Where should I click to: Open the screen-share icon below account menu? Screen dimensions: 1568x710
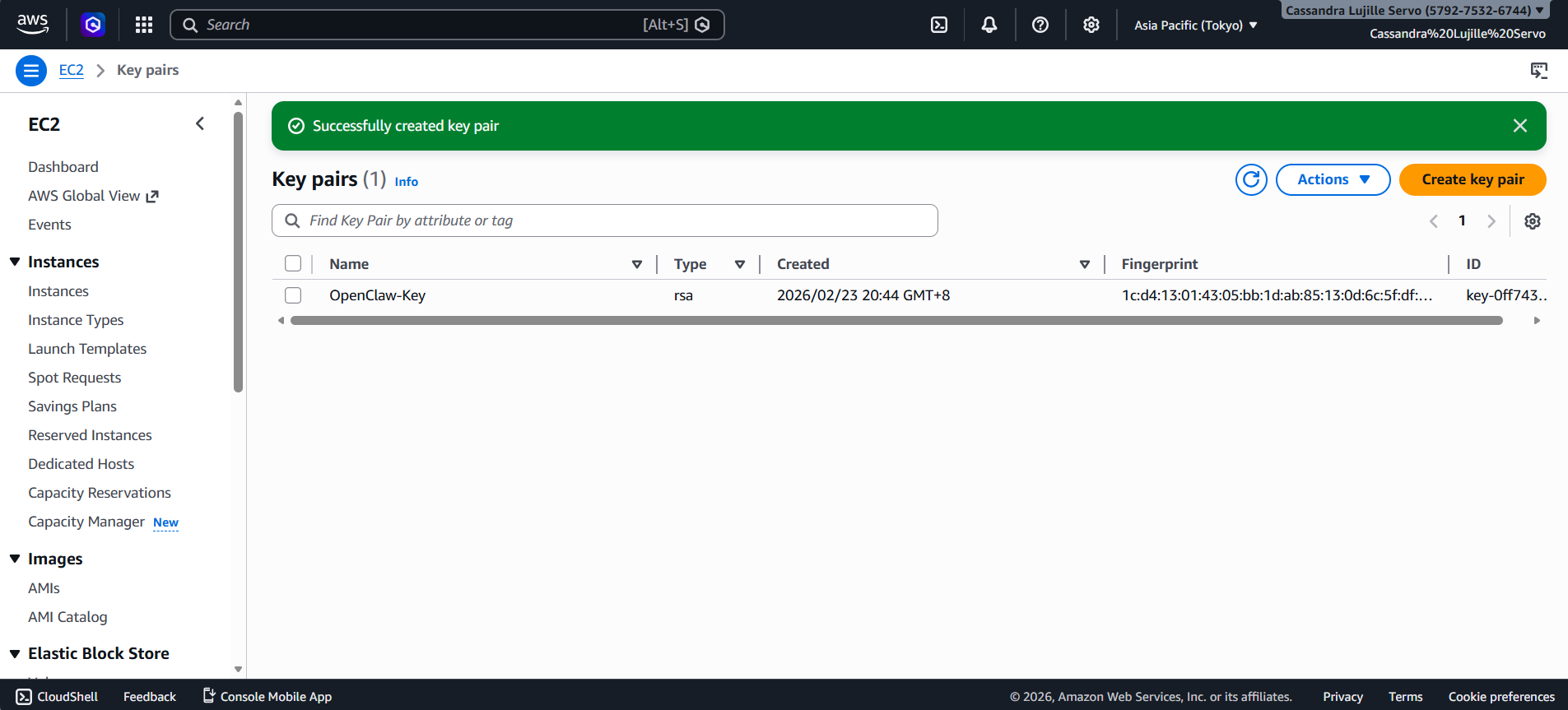coord(1538,71)
